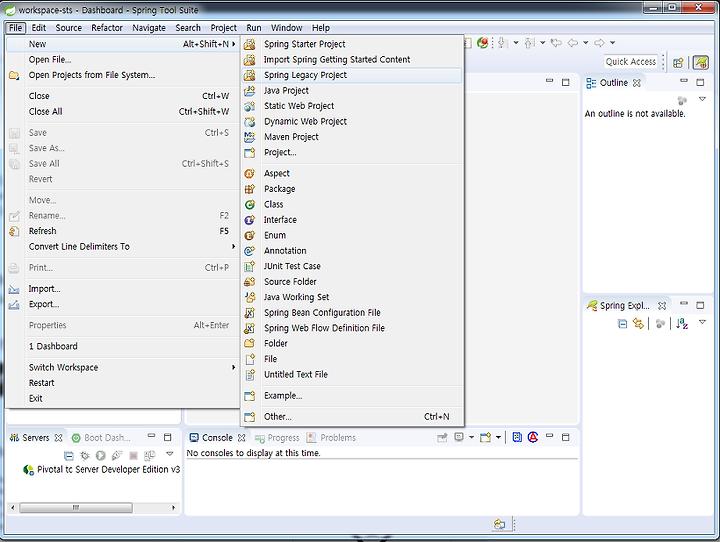Click the Source Folder icon
This screenshot has height=542, width=720.
[x=249, y=282]
